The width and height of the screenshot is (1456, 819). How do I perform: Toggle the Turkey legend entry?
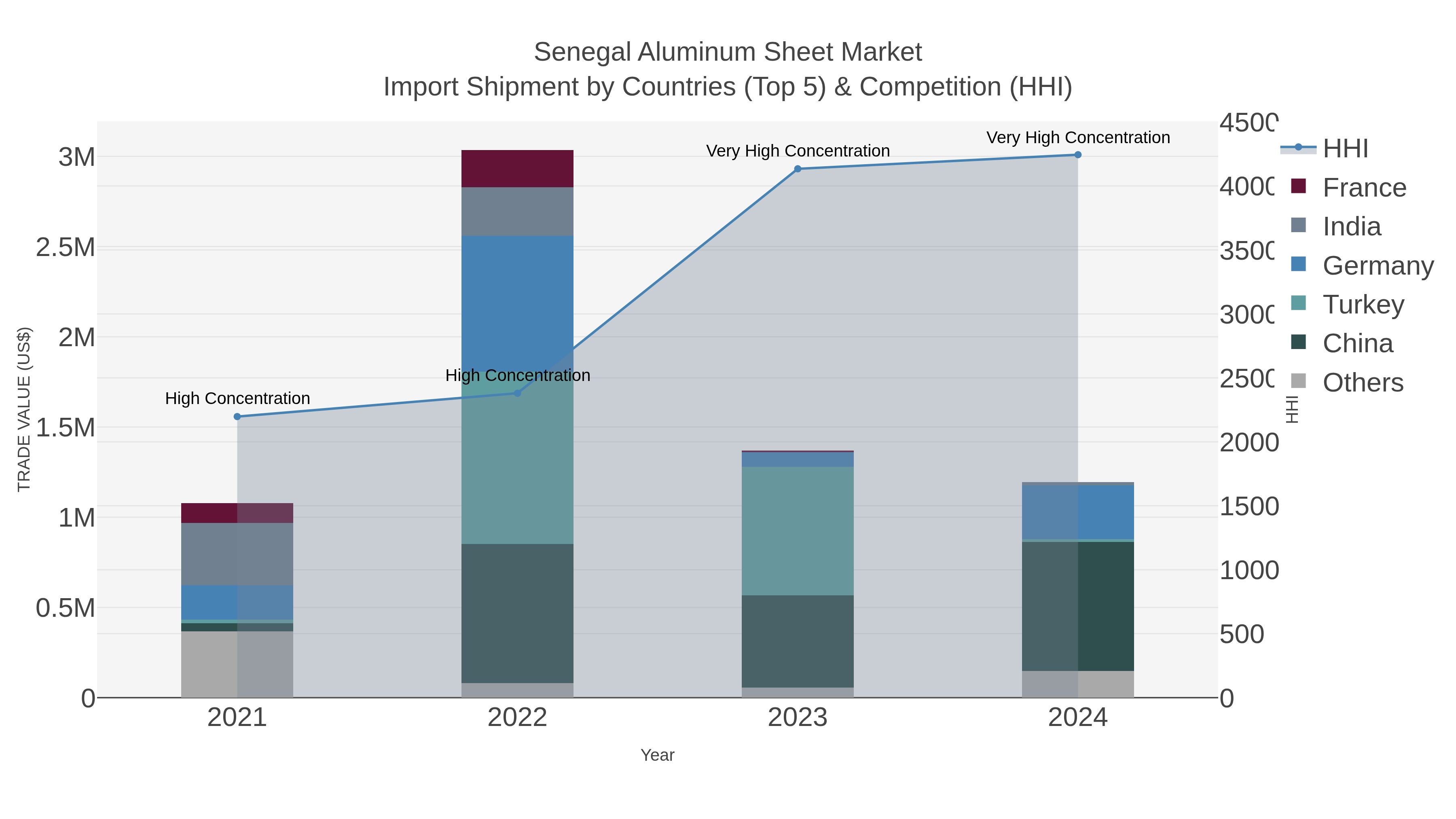pyautogui.click(x=1348, y=305)
